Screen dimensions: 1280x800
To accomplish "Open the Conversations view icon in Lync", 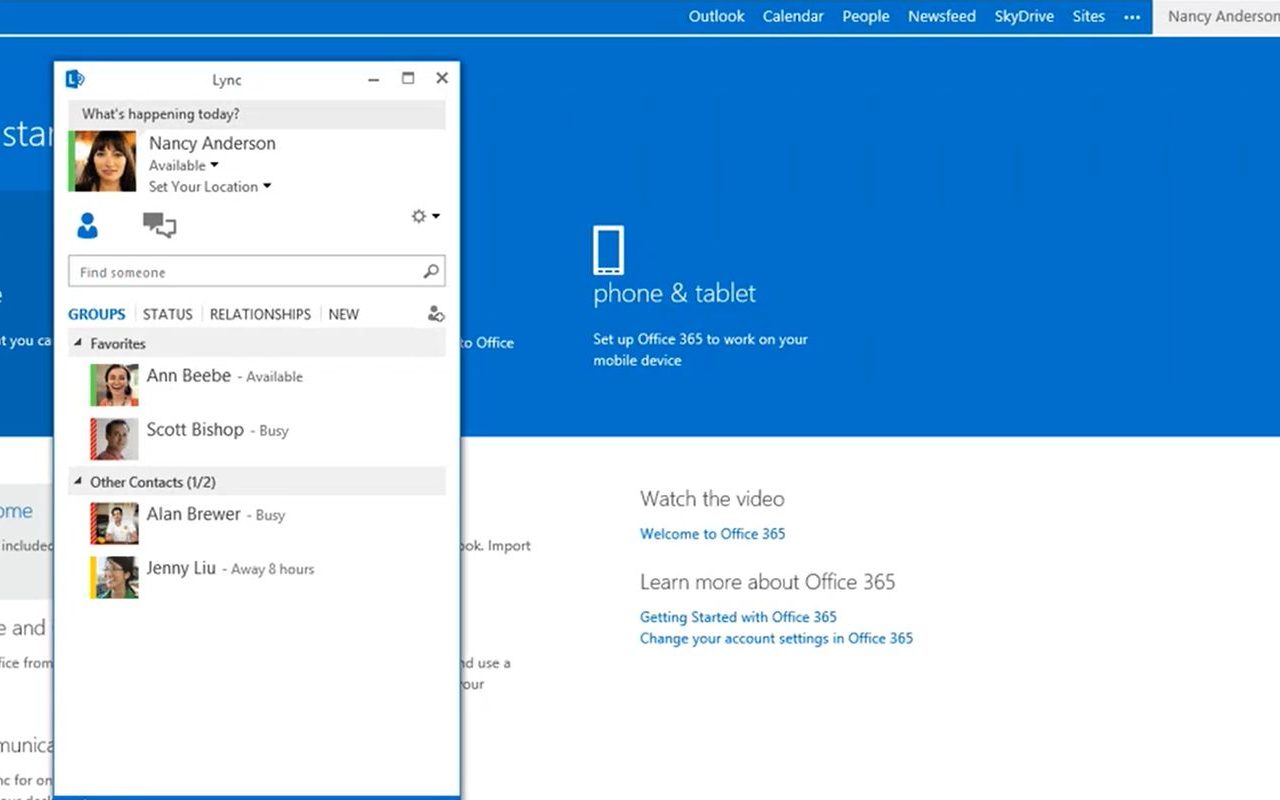I will [x=159, y=225].
